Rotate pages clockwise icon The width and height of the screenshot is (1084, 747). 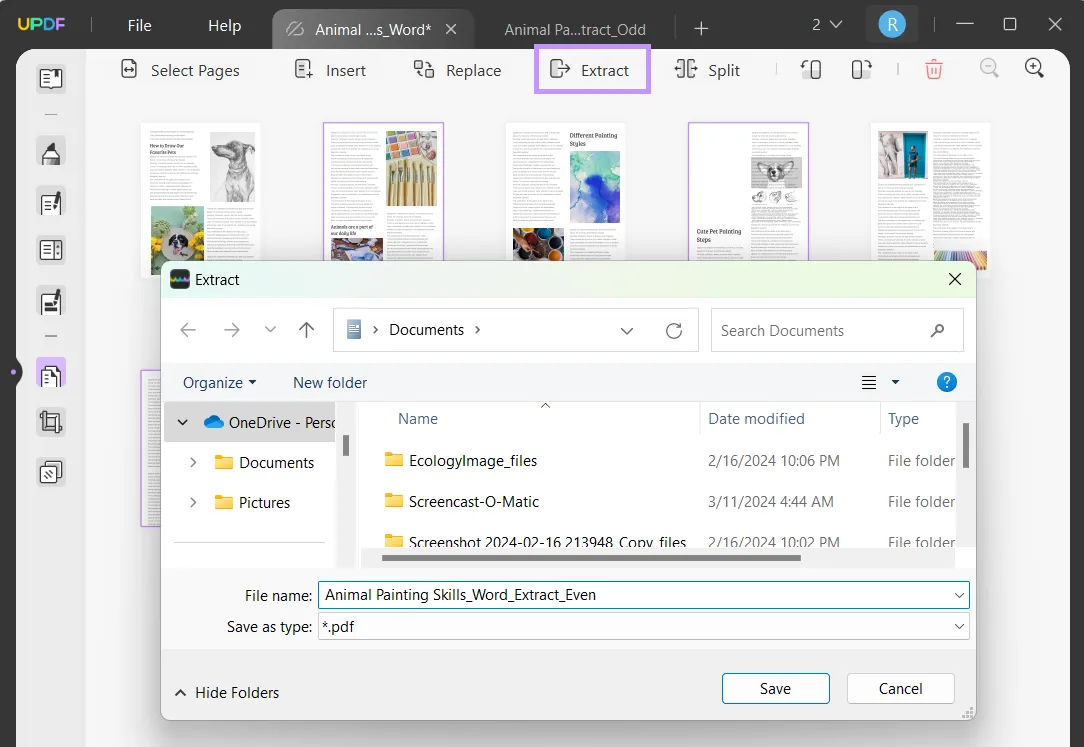(x=861, y=69)
